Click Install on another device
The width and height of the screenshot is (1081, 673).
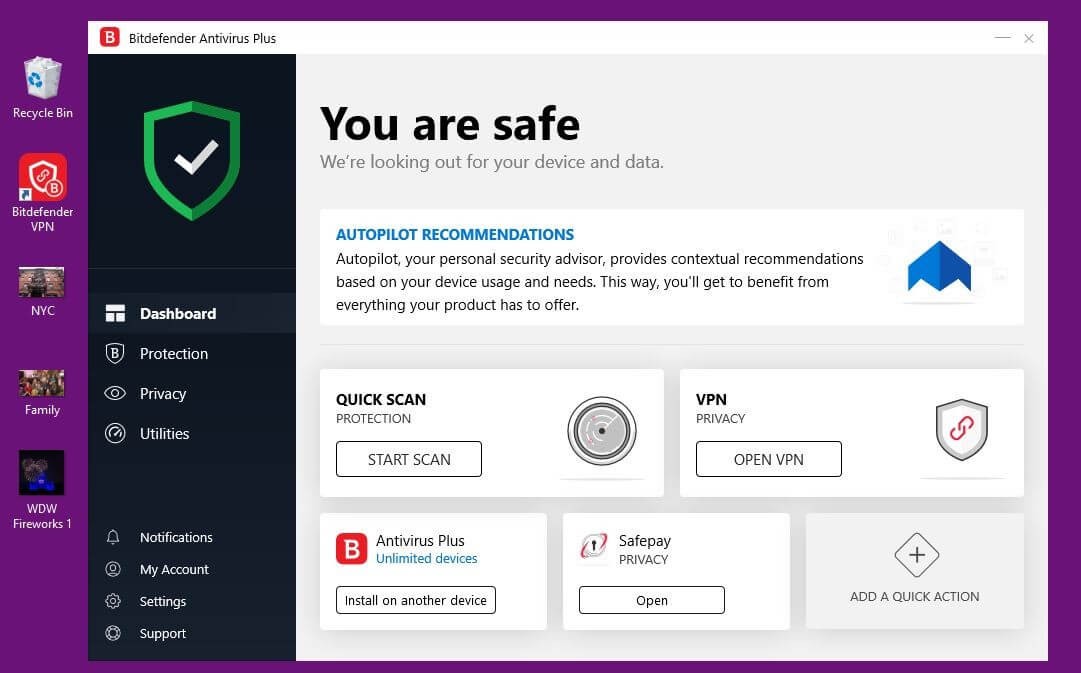click(415, 600)
